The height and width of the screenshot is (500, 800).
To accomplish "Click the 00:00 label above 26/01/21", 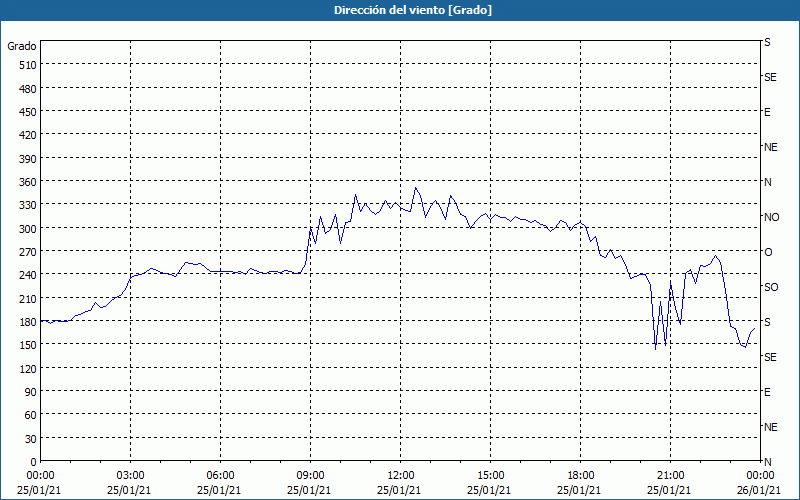I will (x=761, y=476).
